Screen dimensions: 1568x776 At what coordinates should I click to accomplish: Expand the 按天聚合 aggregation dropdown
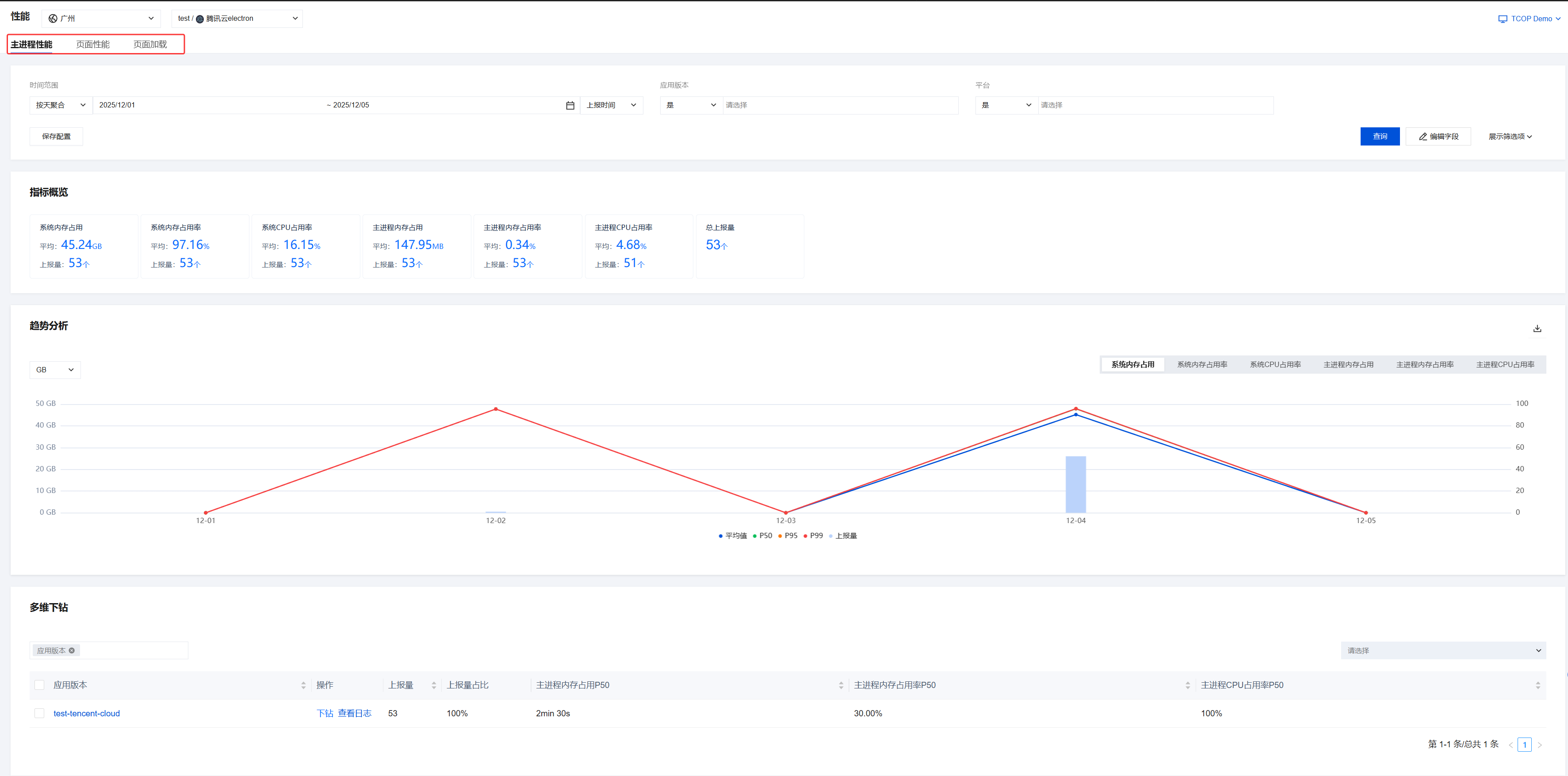point(61,105)
